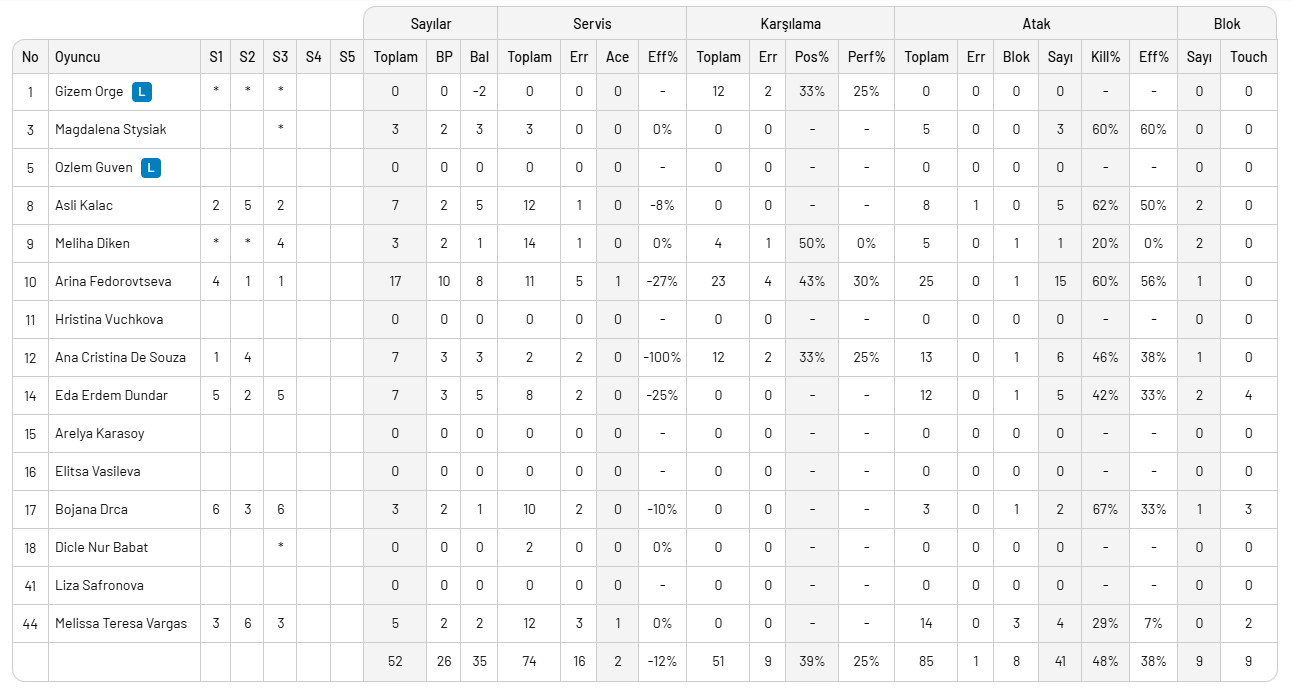Click the BP column header
1293x694 pixels.
[444, 57]
